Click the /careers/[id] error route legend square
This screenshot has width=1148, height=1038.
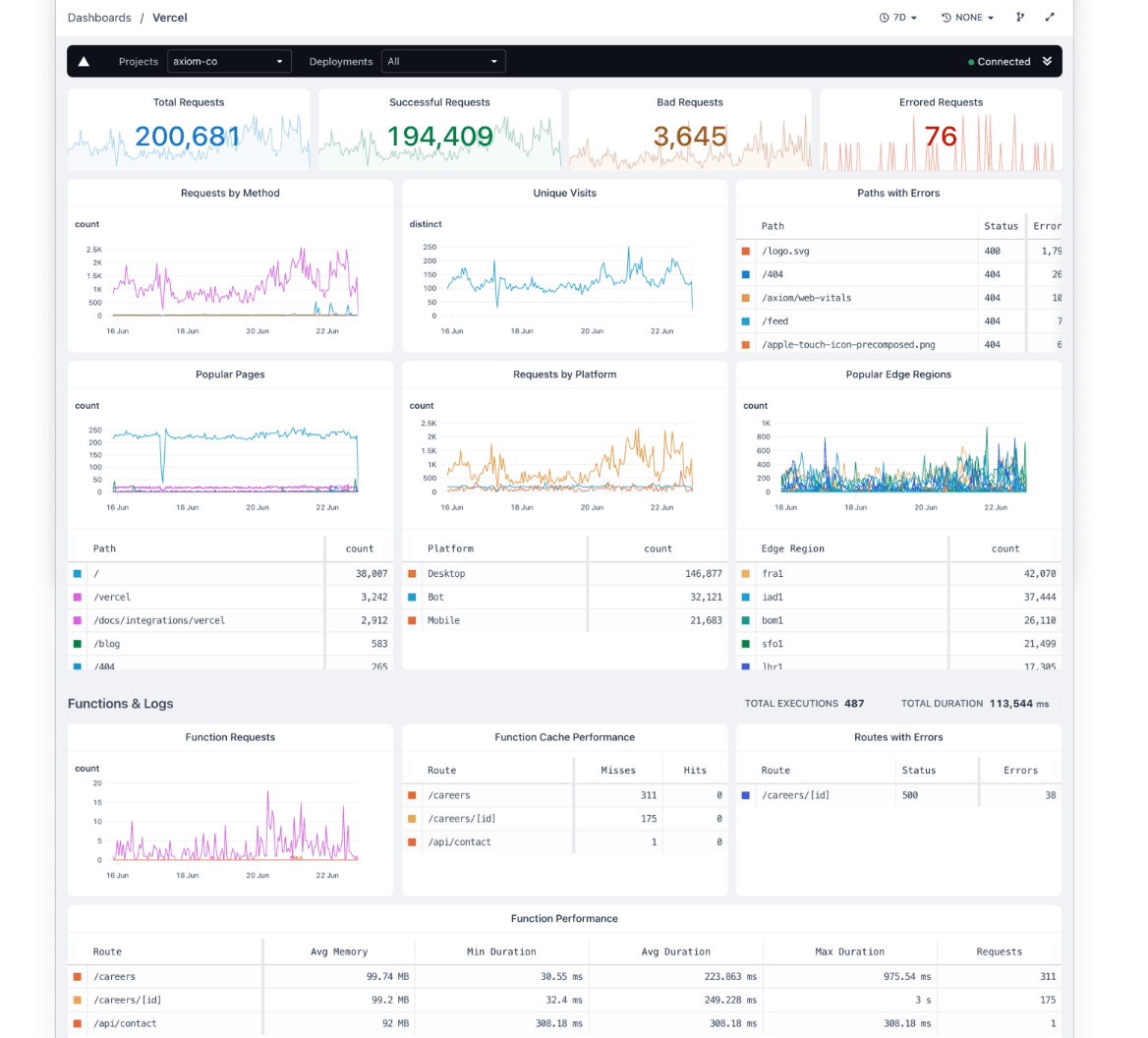tap(746, 794)
